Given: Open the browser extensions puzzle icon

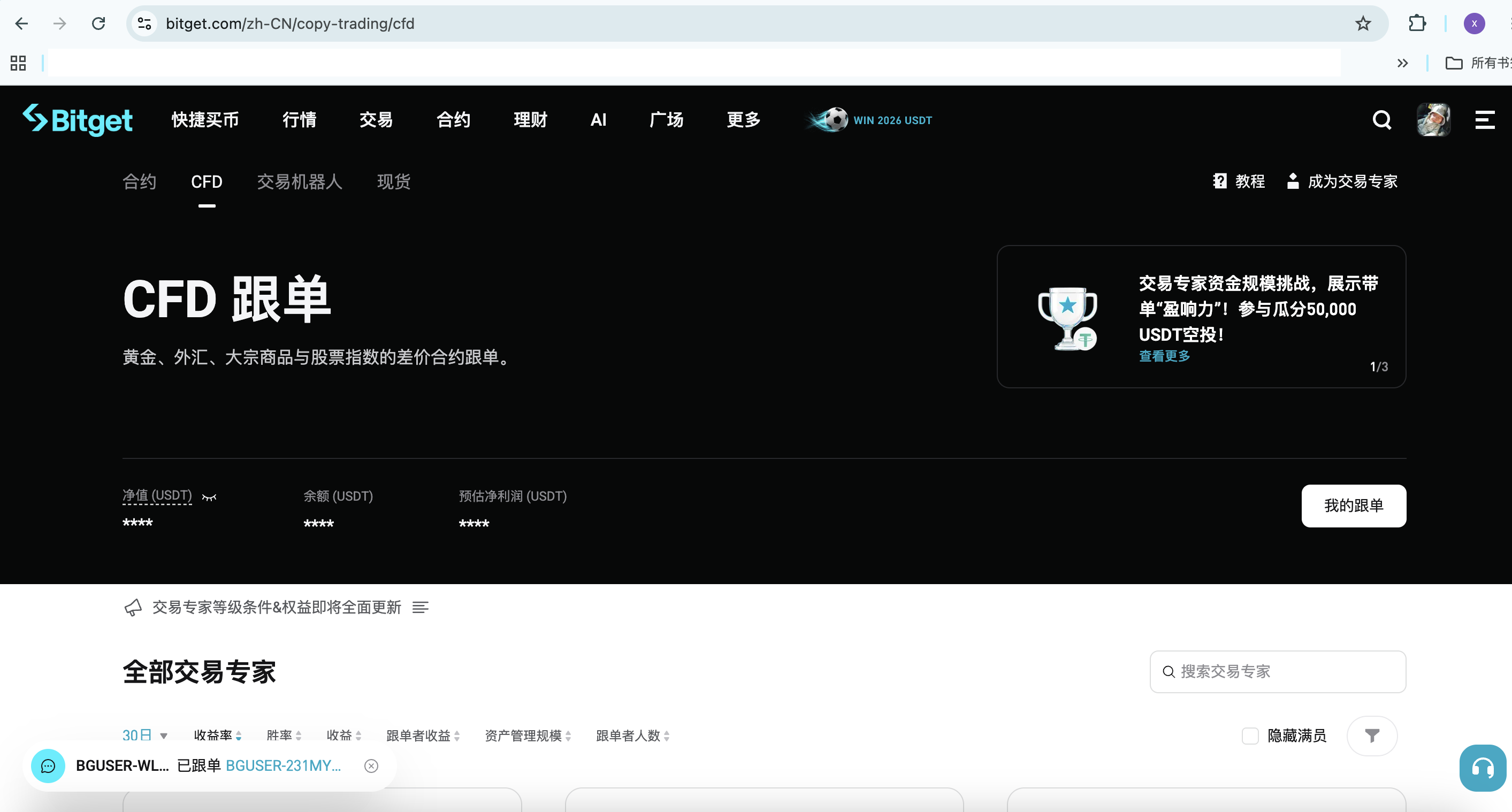Looking at the screenshot, I should [x=1417, y=24].
